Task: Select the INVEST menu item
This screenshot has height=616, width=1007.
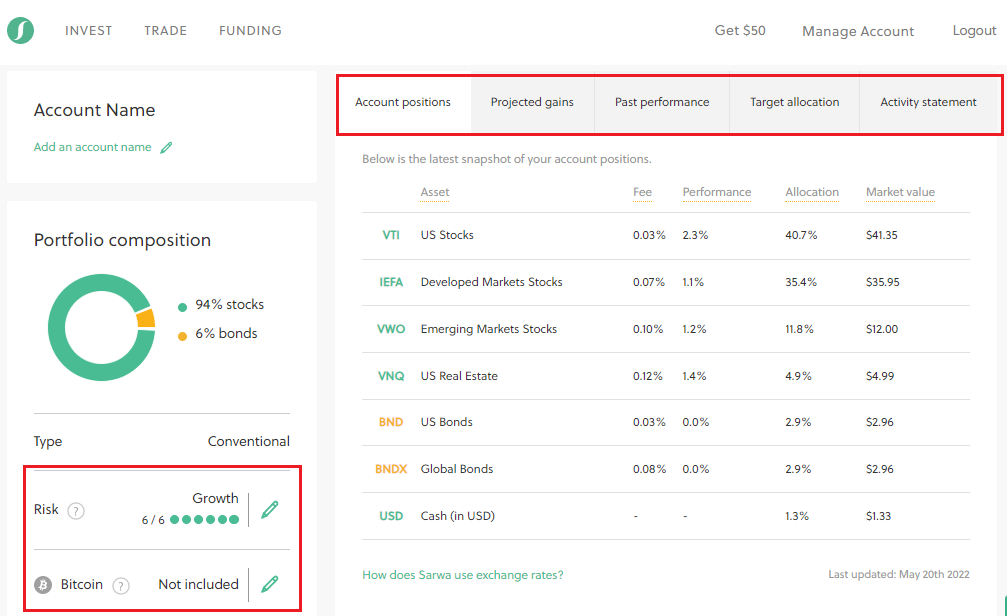Action: point(88,30)
